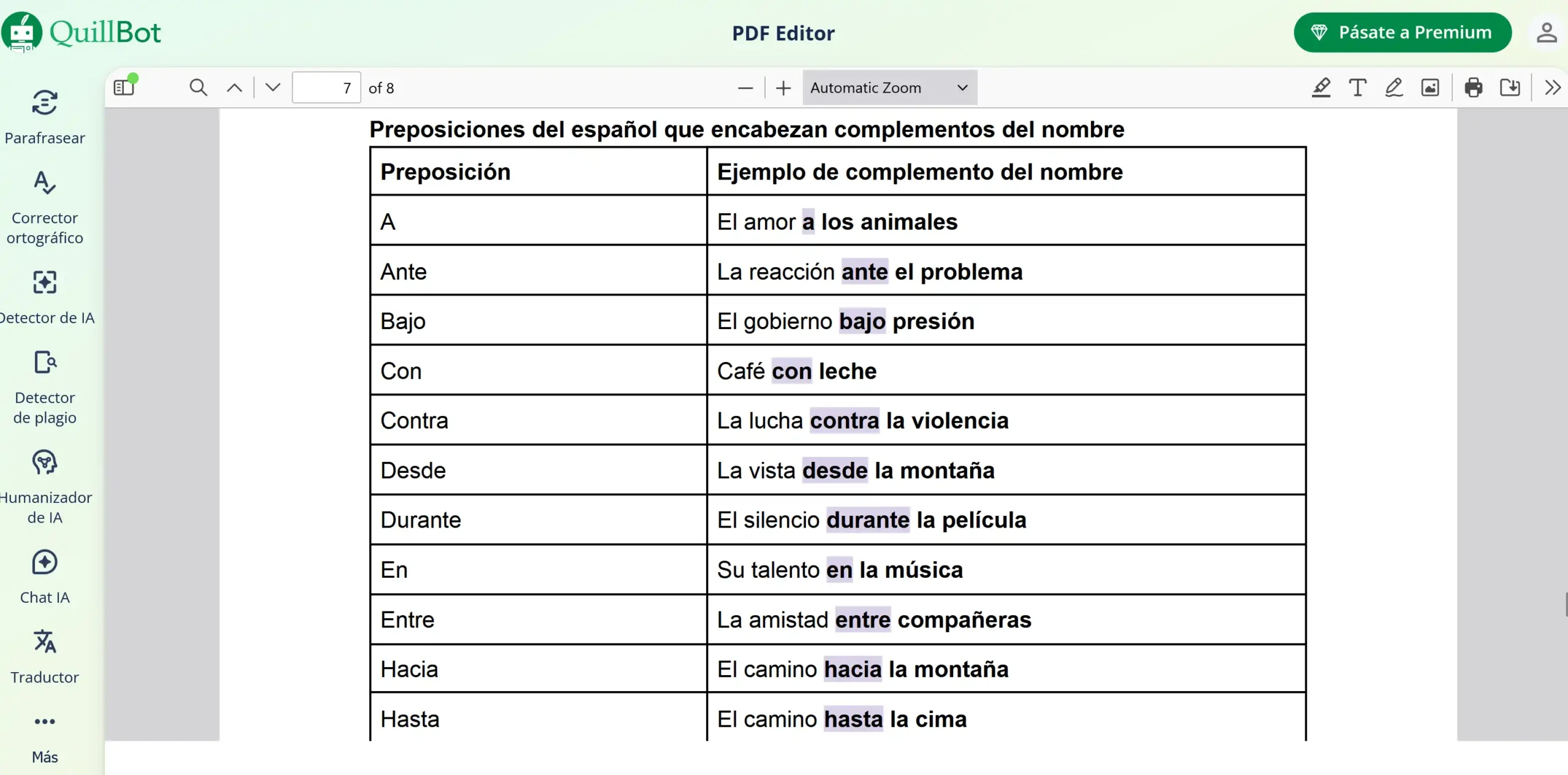Viewport: 1568px width, 775px height.
Task: Open Corrector ortográfico
Action: click(x=45, y=205)
